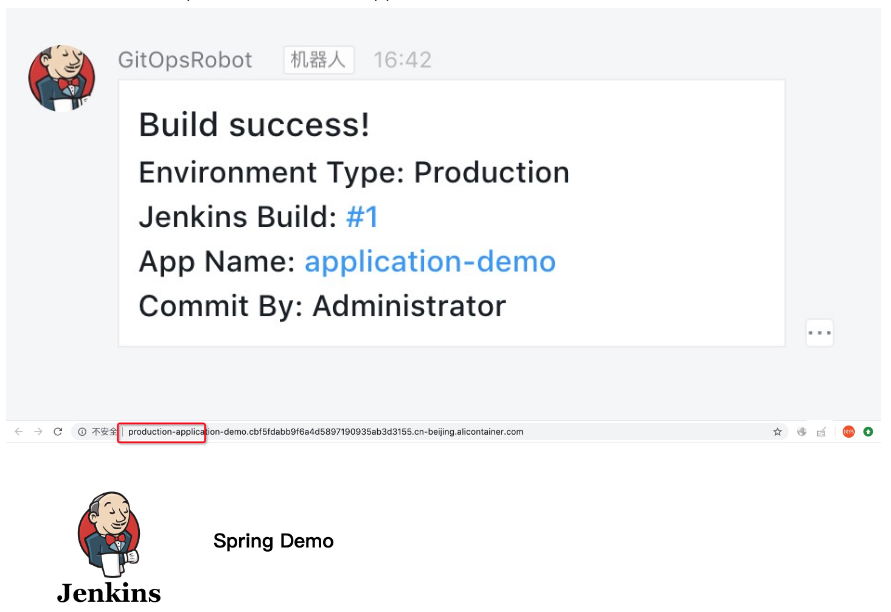Viewport: 891px width, 612px height.
Task: Click the grey chart extension icon
Action: pos(821,432)
